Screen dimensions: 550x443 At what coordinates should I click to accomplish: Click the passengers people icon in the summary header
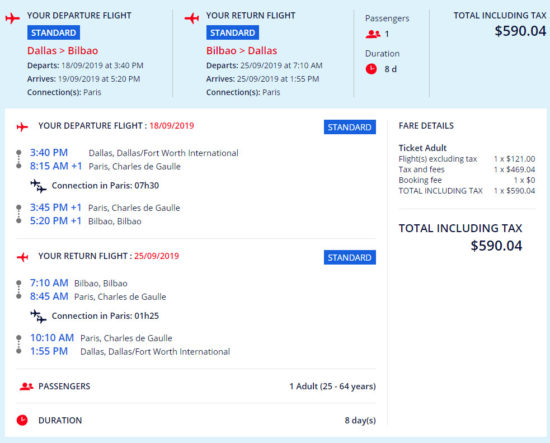coord(373,34)
